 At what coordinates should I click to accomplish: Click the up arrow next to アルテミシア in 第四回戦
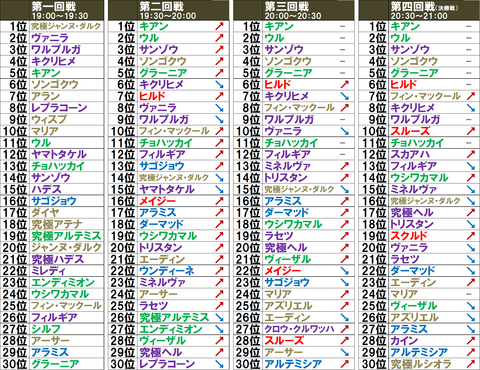tap(470, 352)
